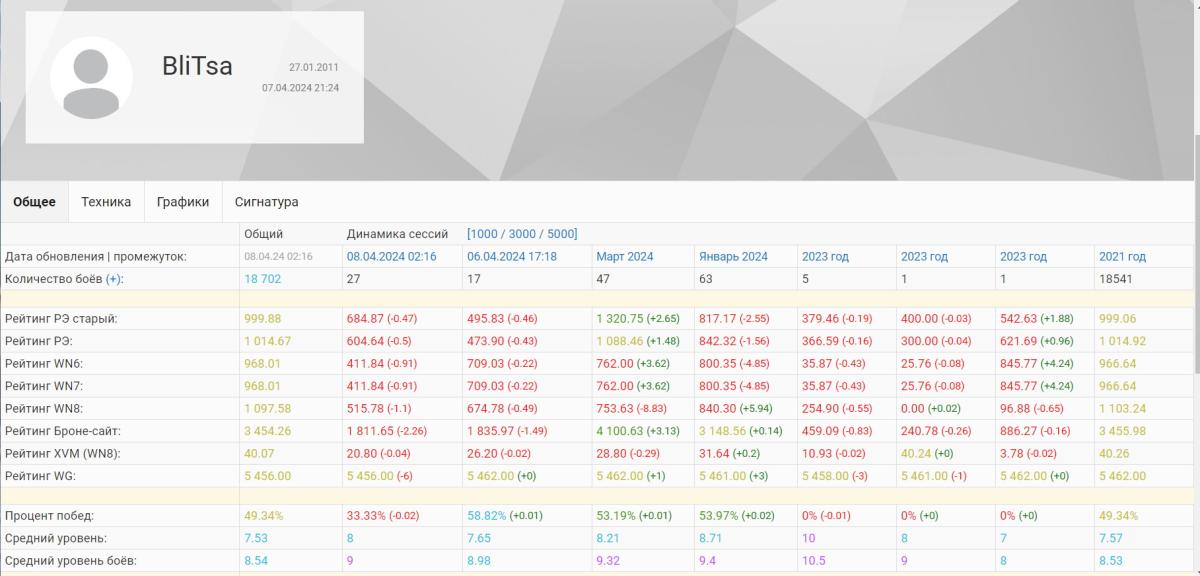The image size is (1200, 576).
Task: Open the Март 2024 period link
Action: point(625,256)
